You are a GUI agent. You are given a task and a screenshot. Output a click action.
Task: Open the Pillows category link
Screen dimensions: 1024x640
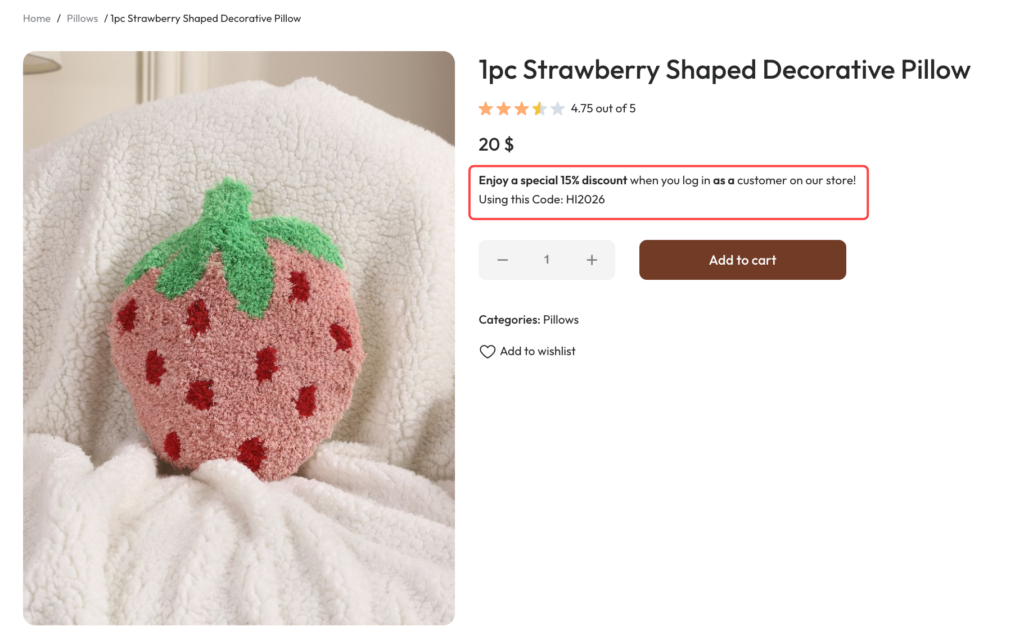[560, 319]
